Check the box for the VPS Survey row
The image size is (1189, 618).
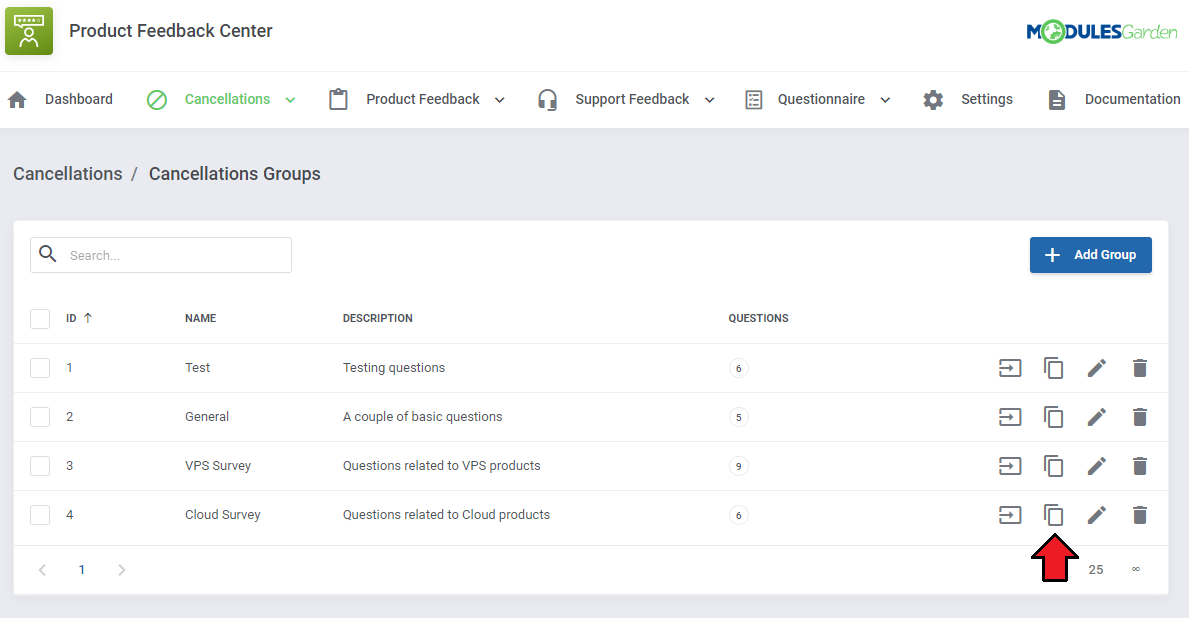(x=40, y=466)
